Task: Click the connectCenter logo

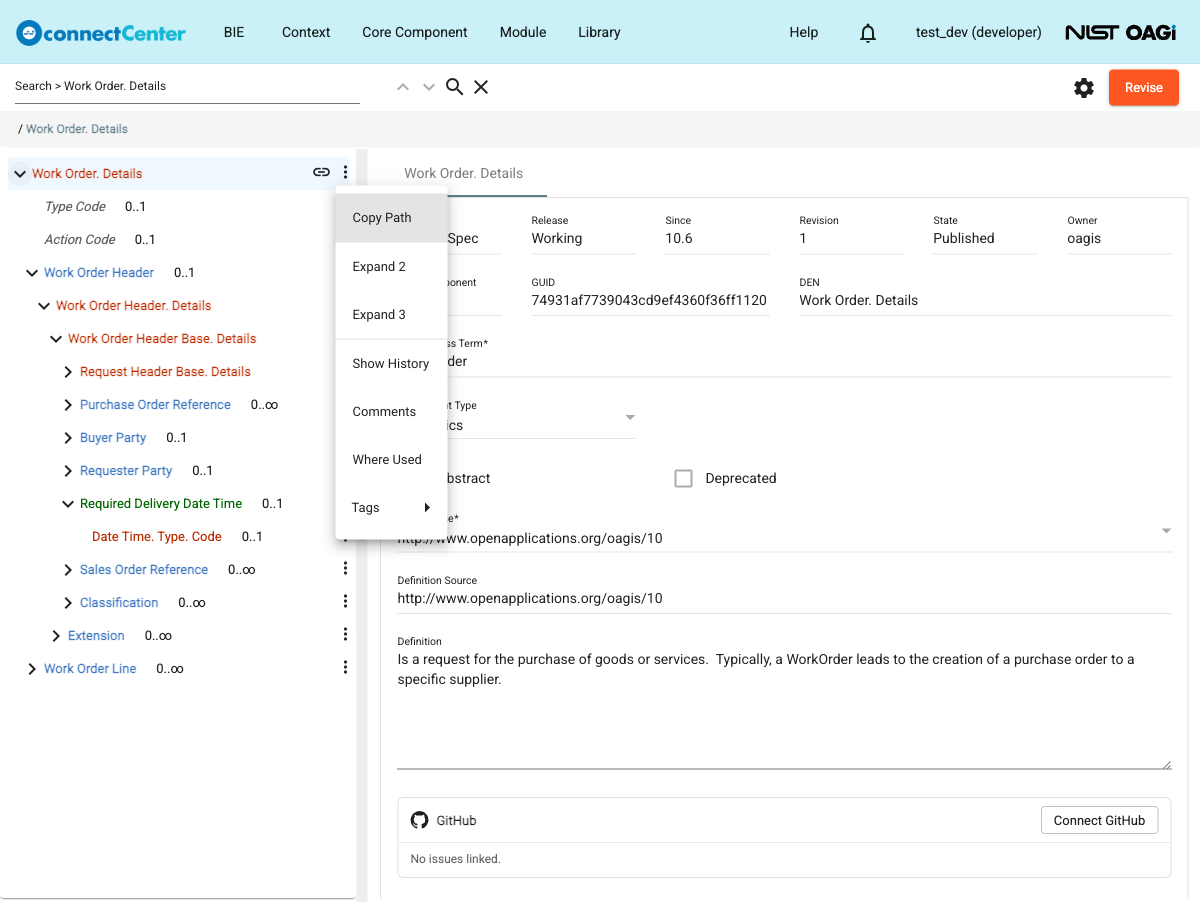Action: coord(101,33)
